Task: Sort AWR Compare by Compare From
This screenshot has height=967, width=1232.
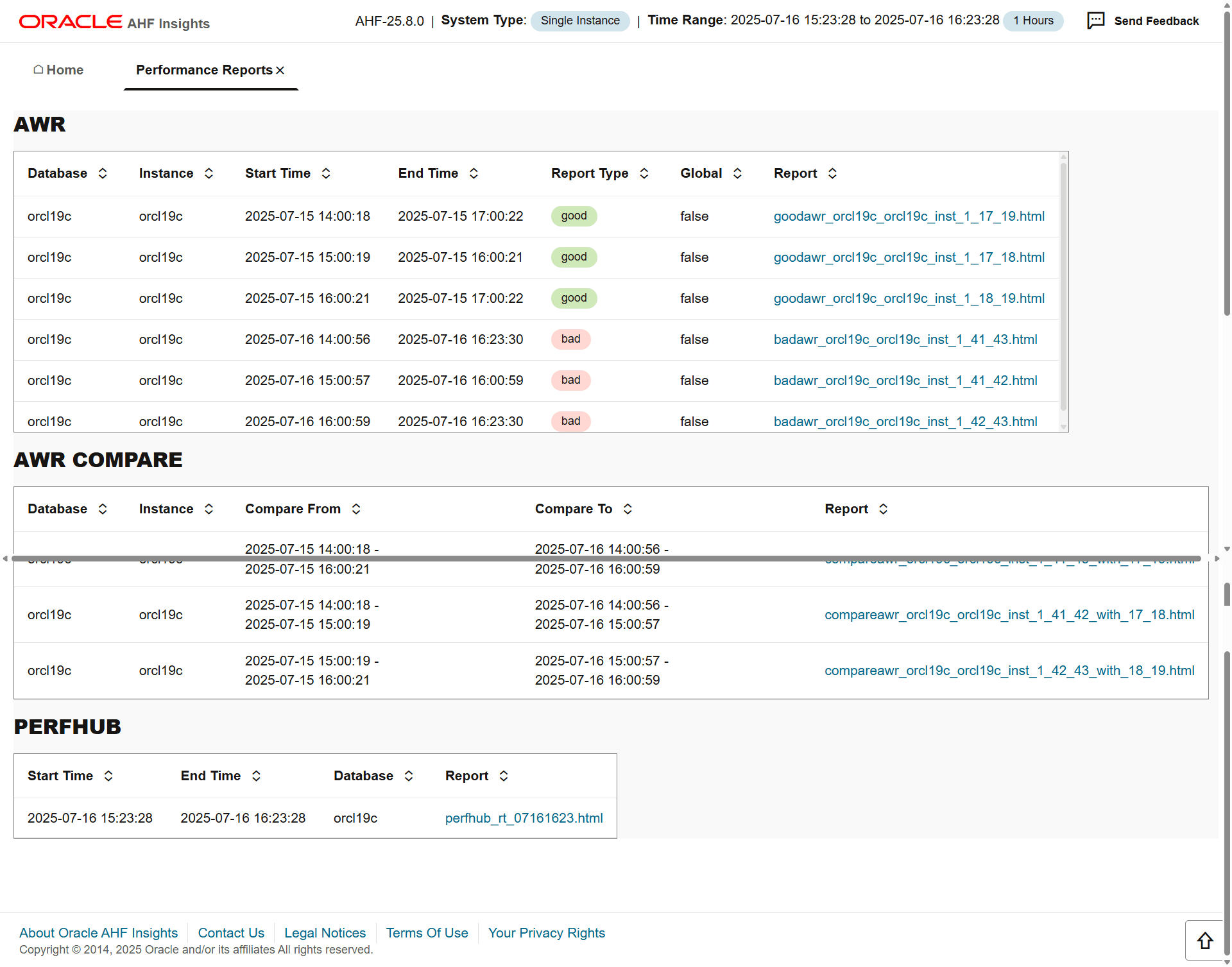Action: tap(356, 509)
